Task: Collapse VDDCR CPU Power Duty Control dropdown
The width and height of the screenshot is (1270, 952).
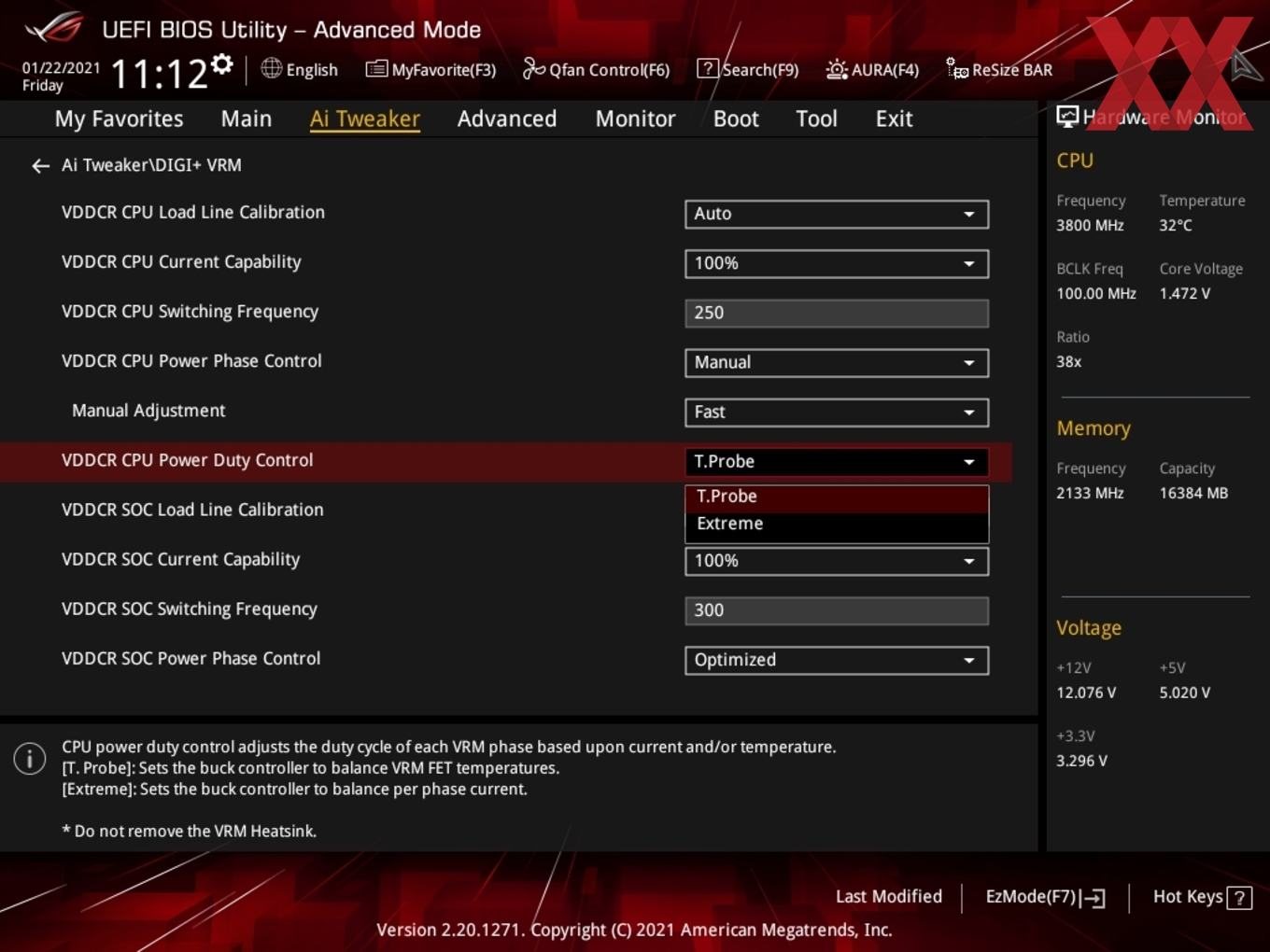Action: [837, 461]
